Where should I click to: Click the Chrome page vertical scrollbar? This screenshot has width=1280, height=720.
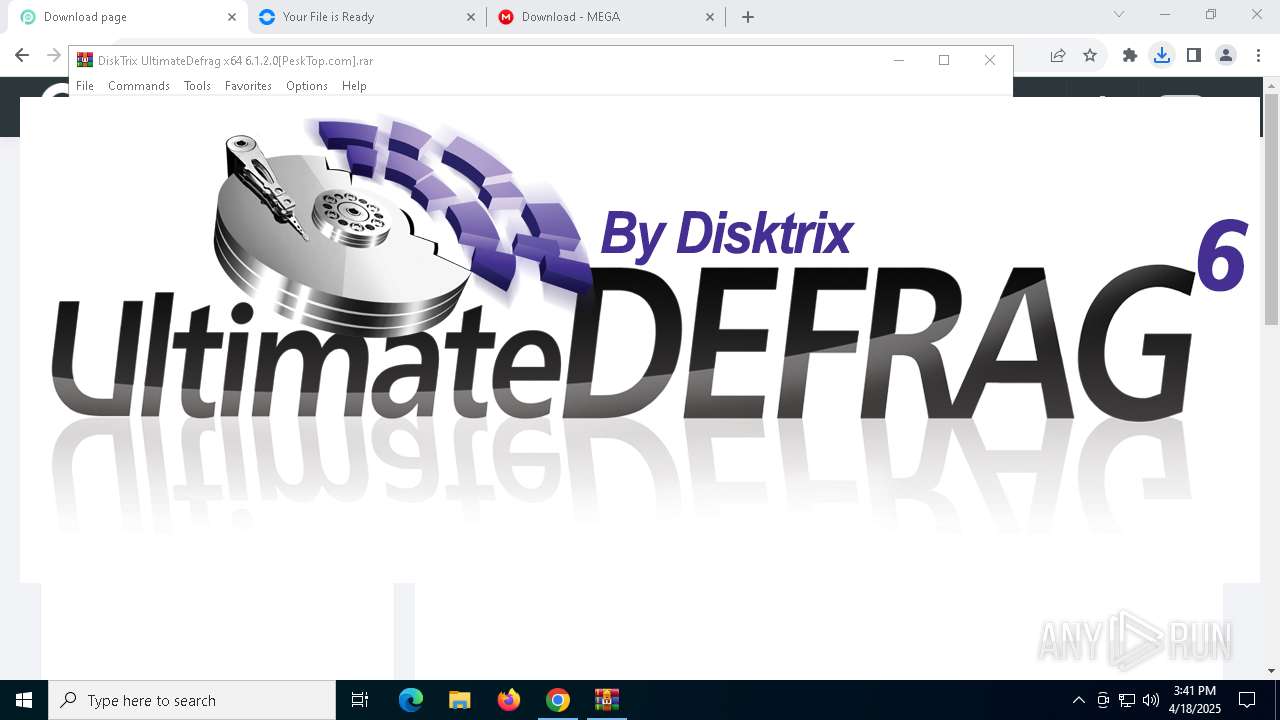click(1271, 210)
